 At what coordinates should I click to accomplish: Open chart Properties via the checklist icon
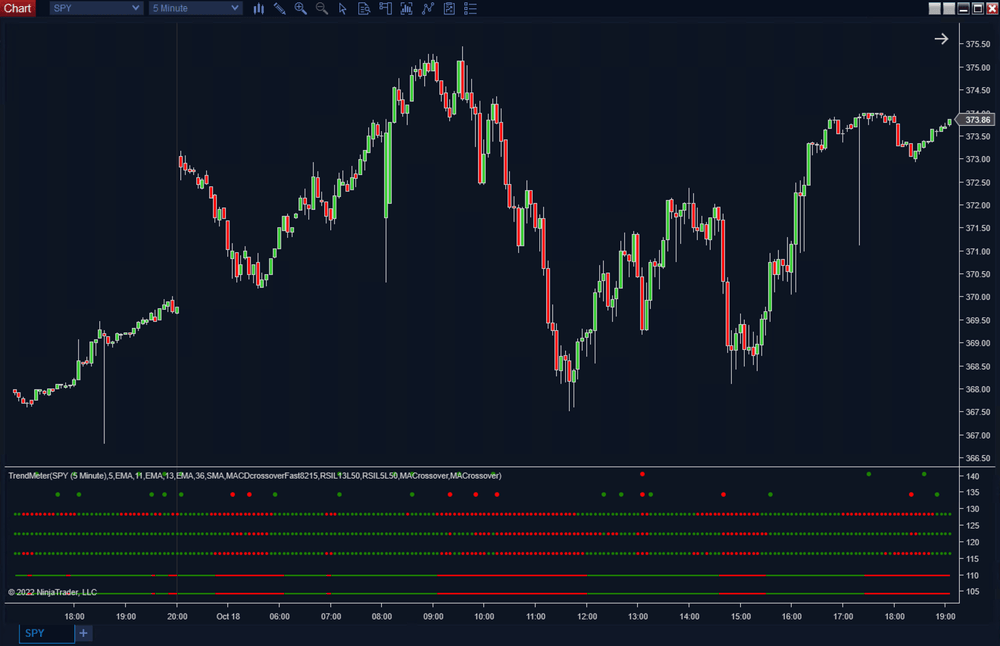pos(470,8)
